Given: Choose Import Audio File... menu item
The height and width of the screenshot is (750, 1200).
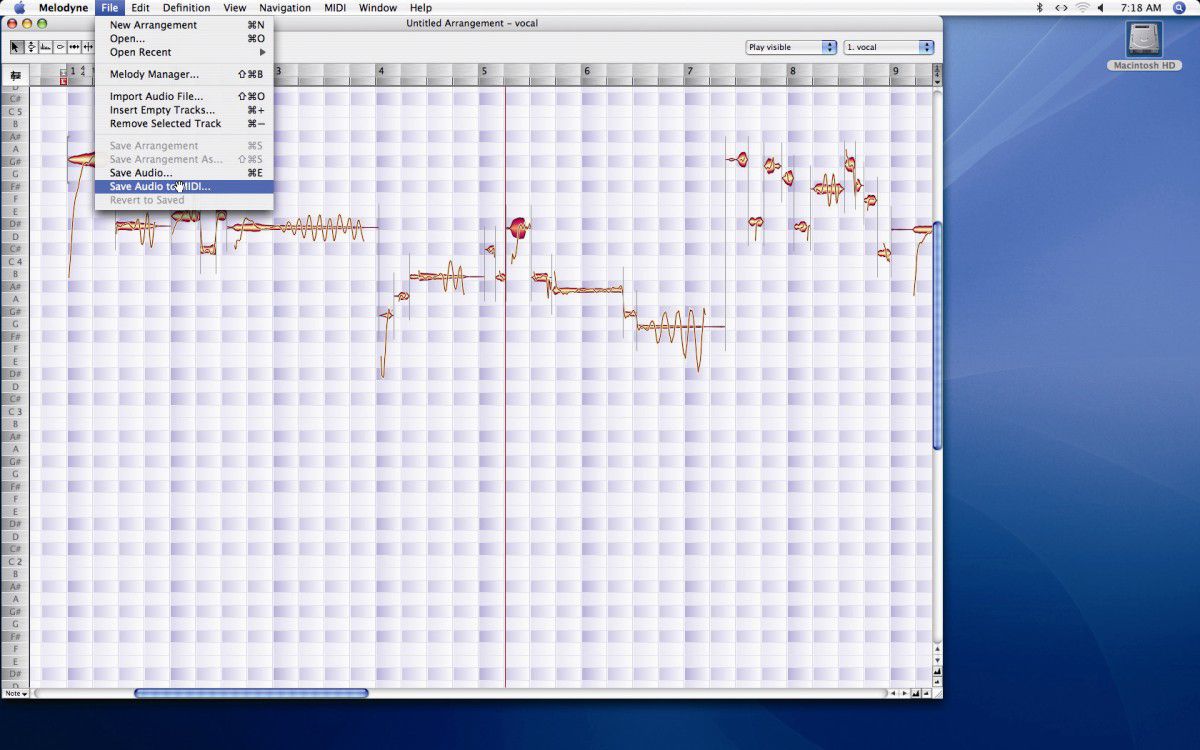Looking at the screenshot, I should point(185,96).
